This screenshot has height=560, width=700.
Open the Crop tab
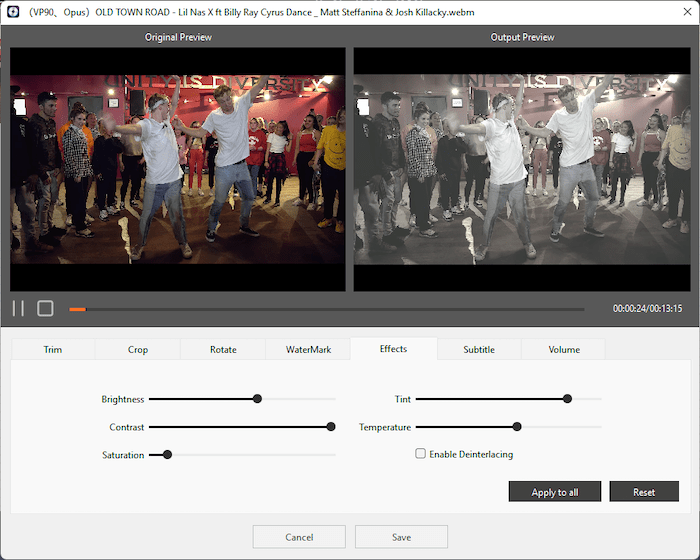(138, 349)
